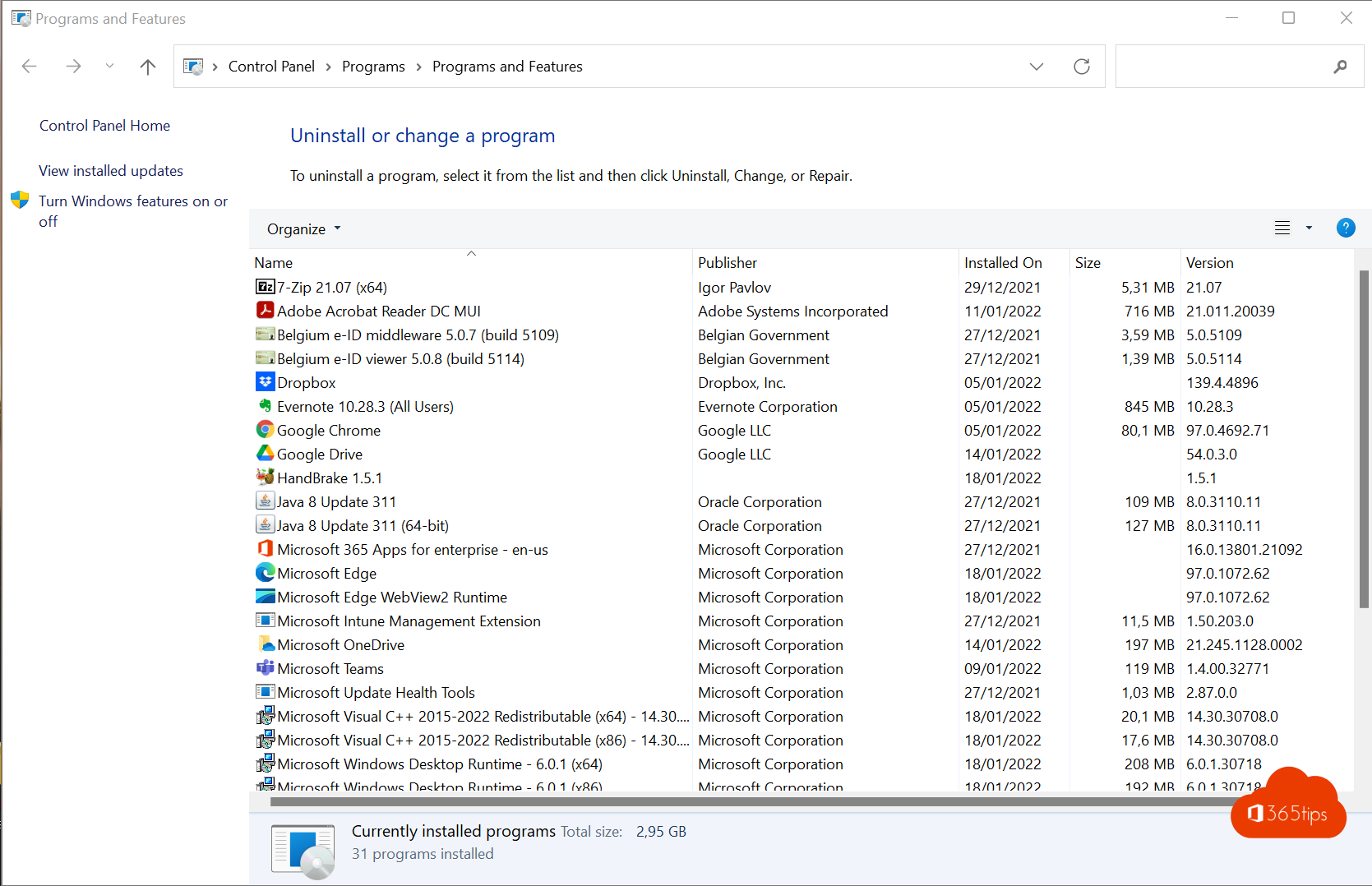Screen dimensions: 1372x886
Task: Click the Programs breadcrumb
Action: (x=373, y=67)
